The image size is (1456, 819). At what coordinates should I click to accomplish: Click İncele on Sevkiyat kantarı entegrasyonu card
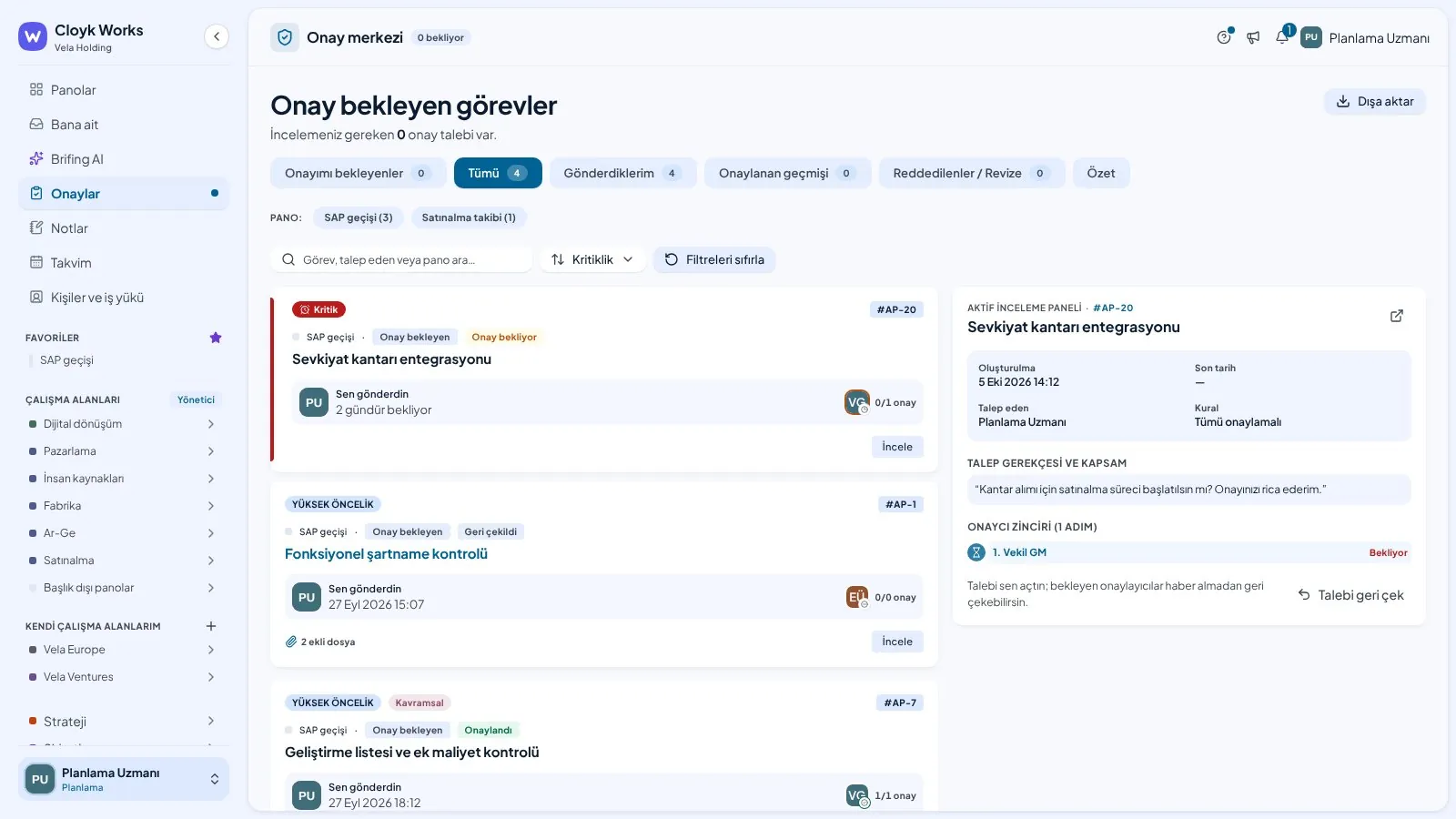point(897,447)
